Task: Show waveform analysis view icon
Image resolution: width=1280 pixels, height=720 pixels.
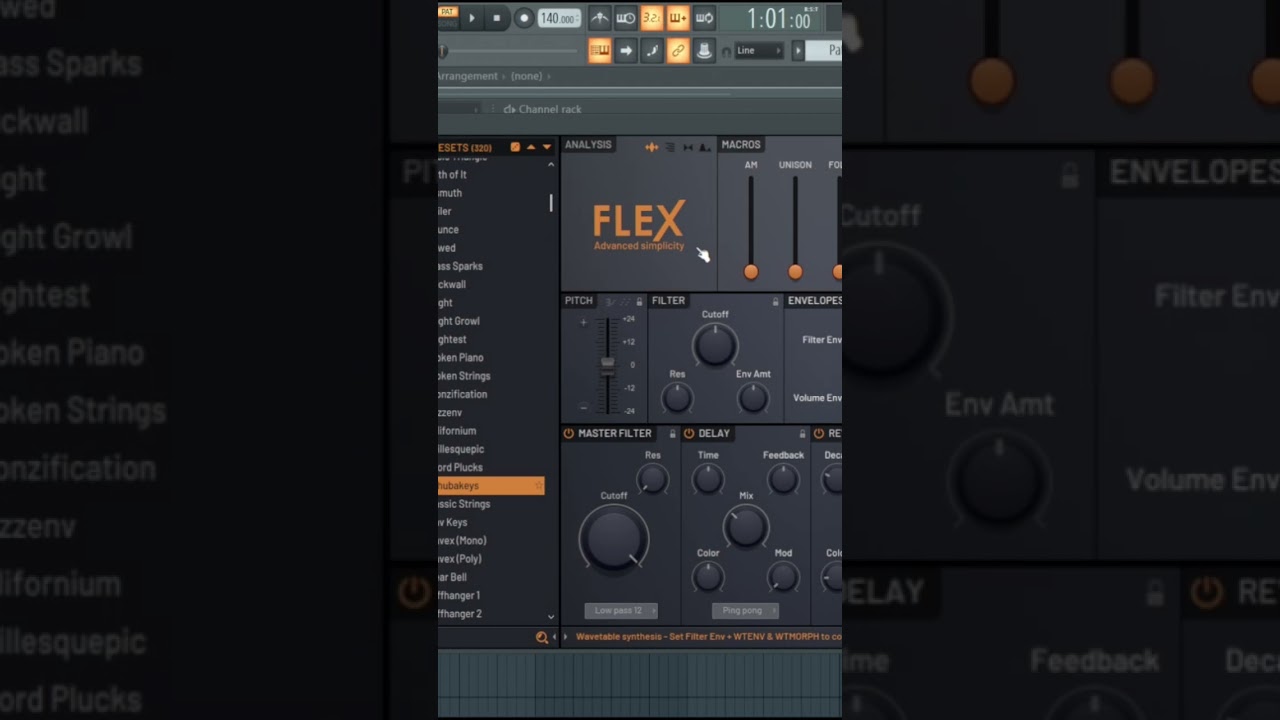Action: (652, 147)
